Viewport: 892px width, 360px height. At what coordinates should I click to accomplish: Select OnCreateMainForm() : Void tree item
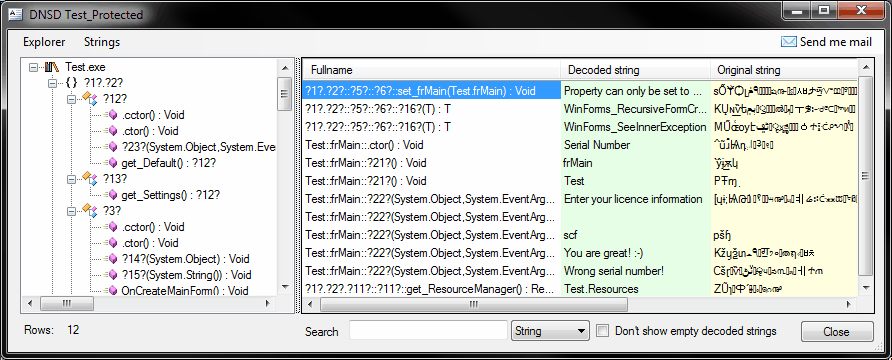(185, 291)
